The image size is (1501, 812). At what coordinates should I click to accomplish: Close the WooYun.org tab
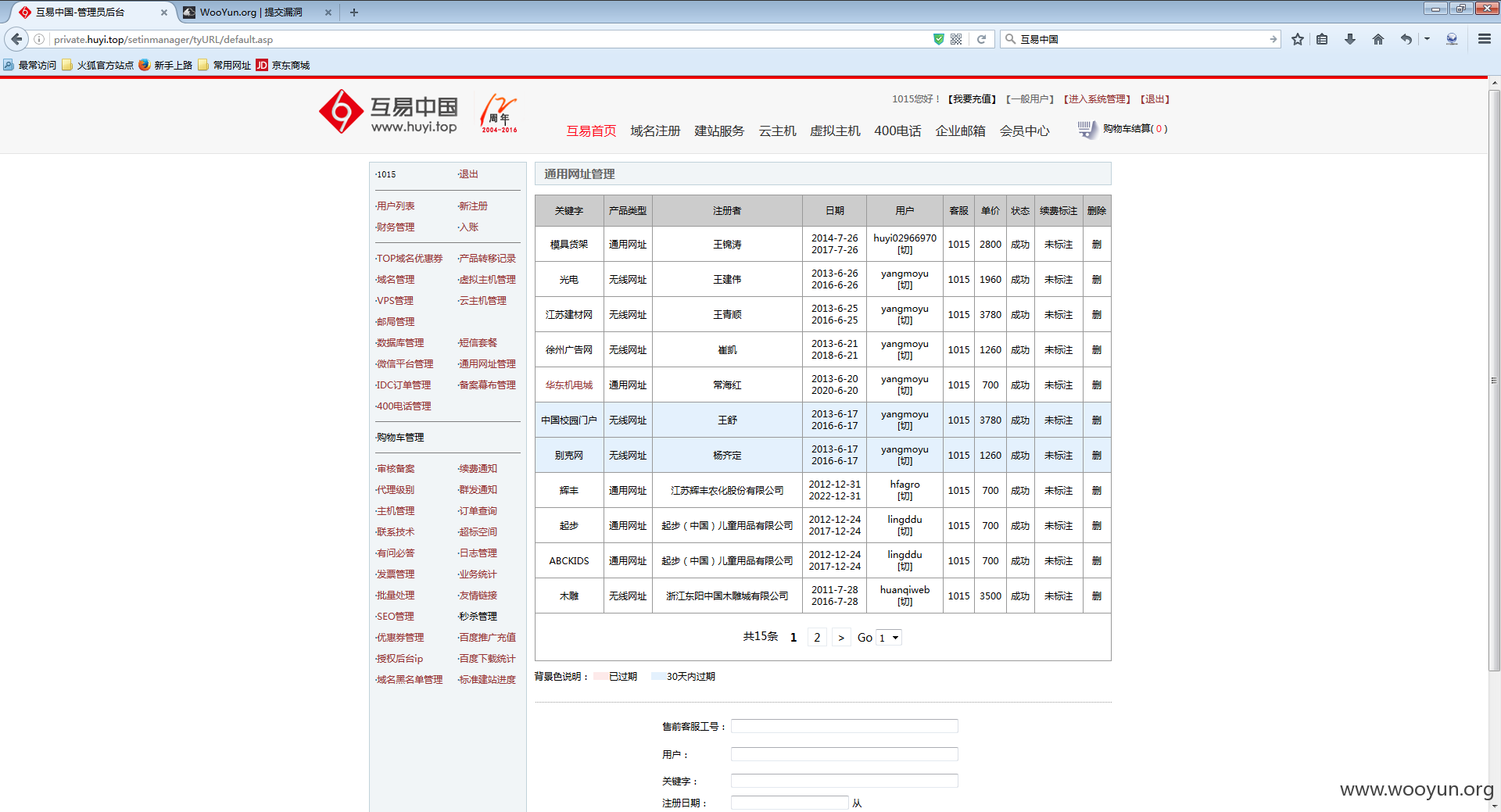328,13
